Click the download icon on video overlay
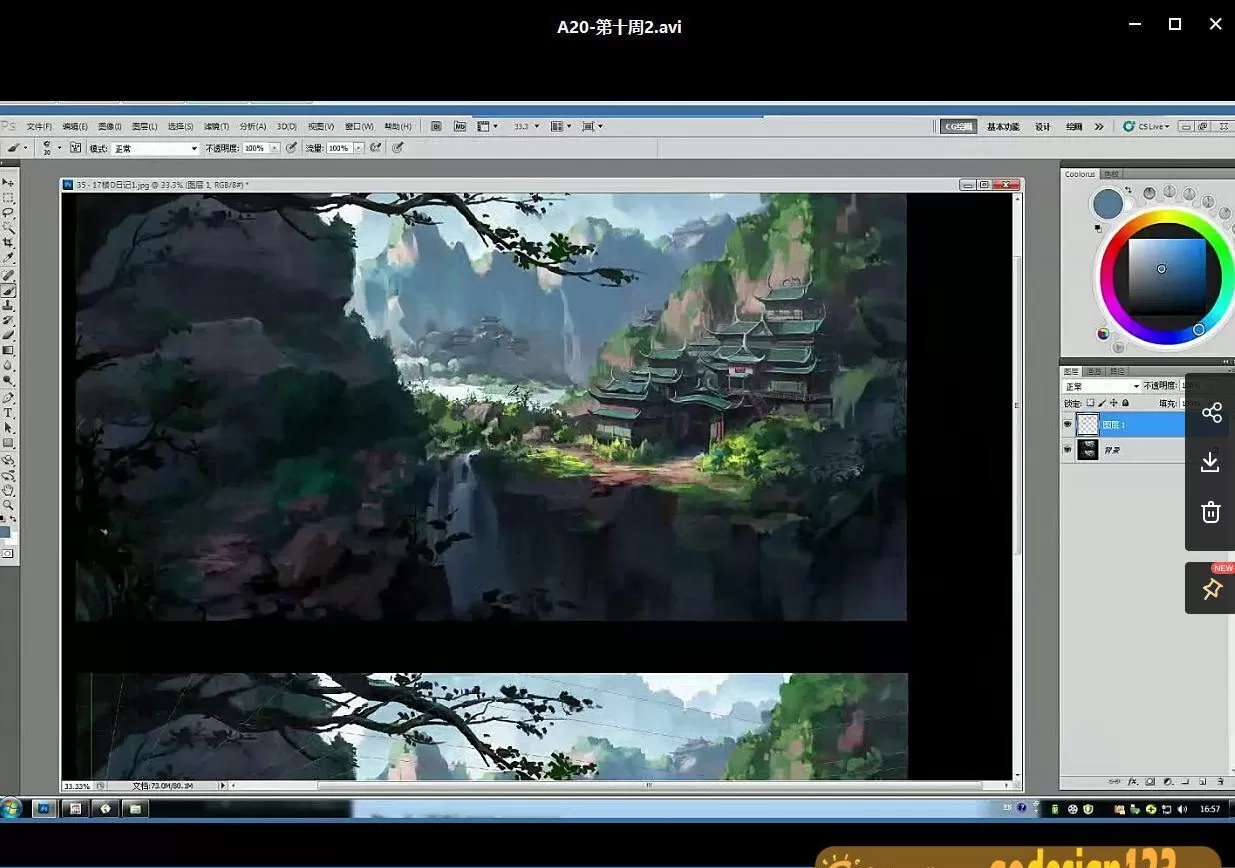Image resolution: width=1235 pixels, height=868 pixels. coord(1210,462)
